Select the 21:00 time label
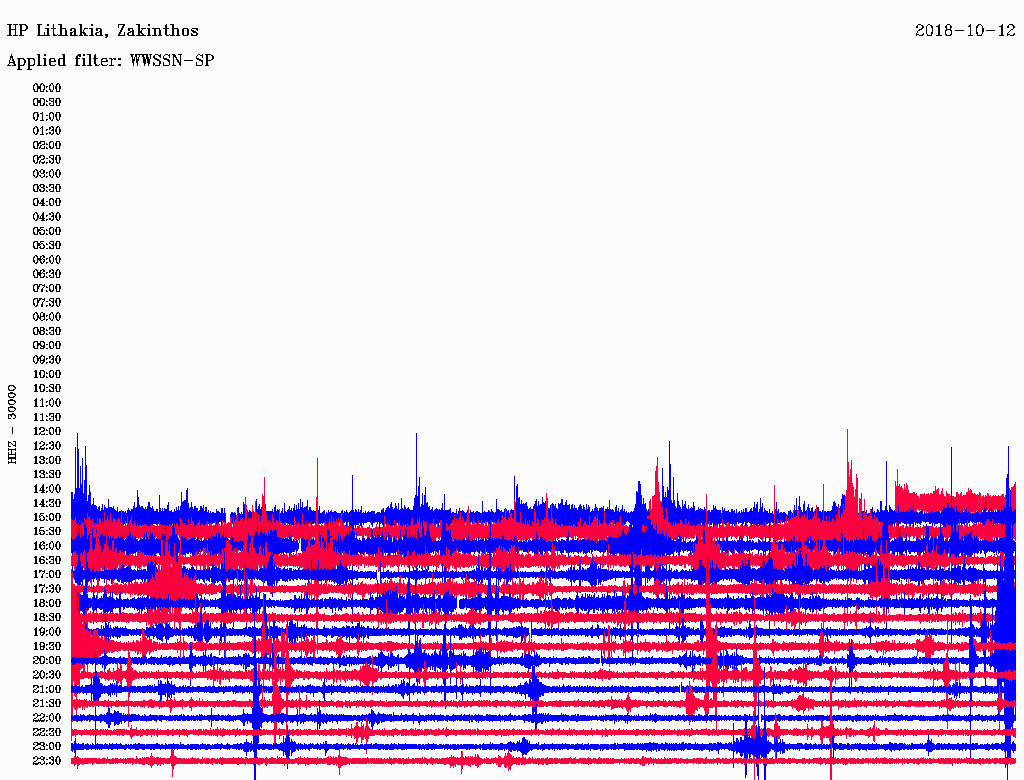Viewport: 1024px width, 780px height. click(x=47, y=689)
